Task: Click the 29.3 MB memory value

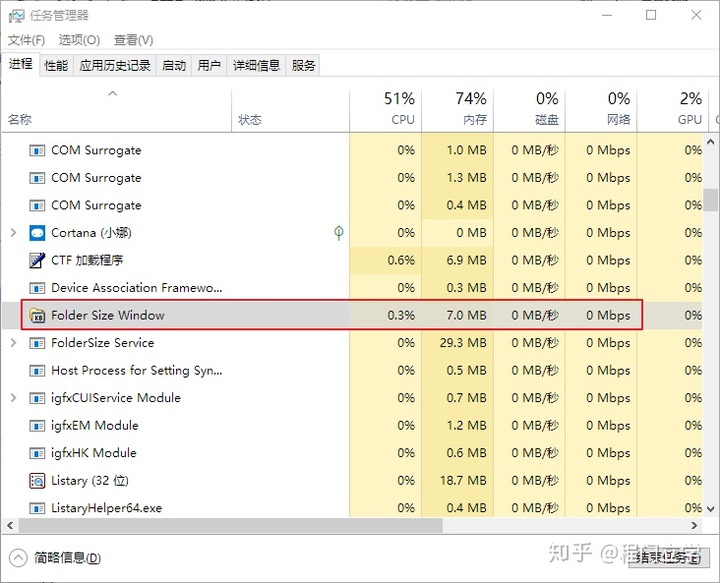Action: tap(463, 343)
